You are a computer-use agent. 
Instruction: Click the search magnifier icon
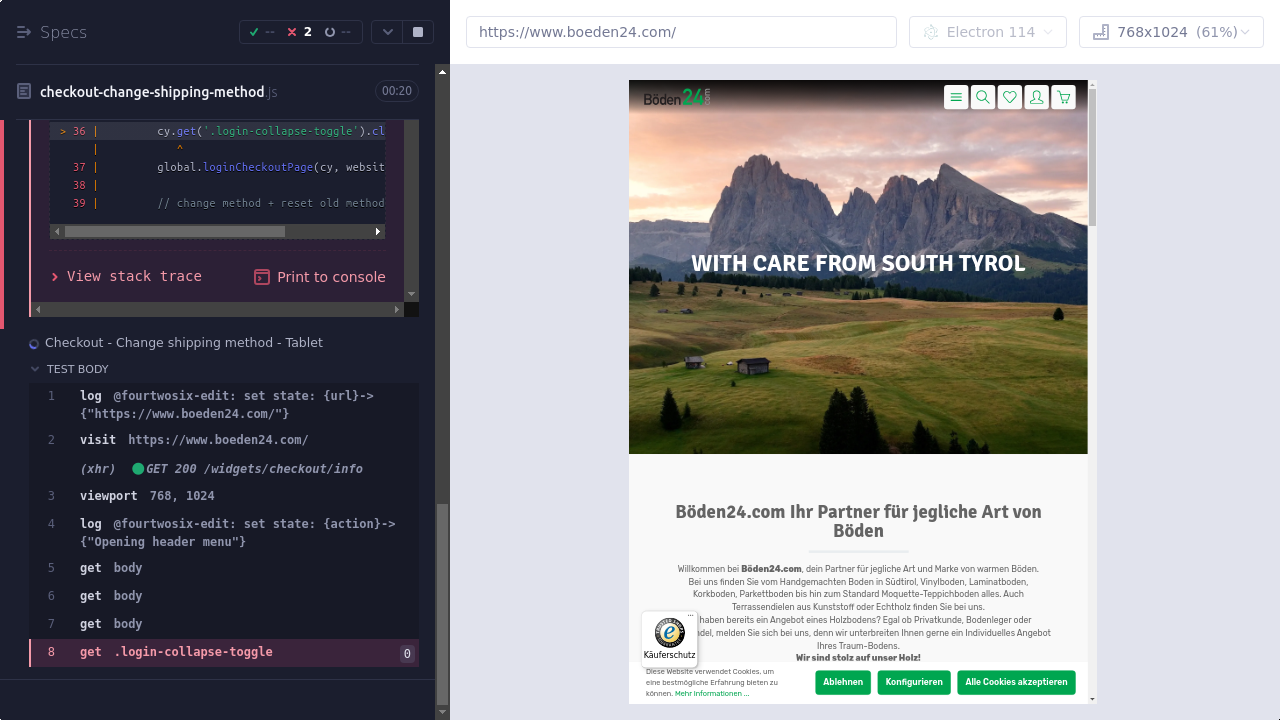[983, 97]
